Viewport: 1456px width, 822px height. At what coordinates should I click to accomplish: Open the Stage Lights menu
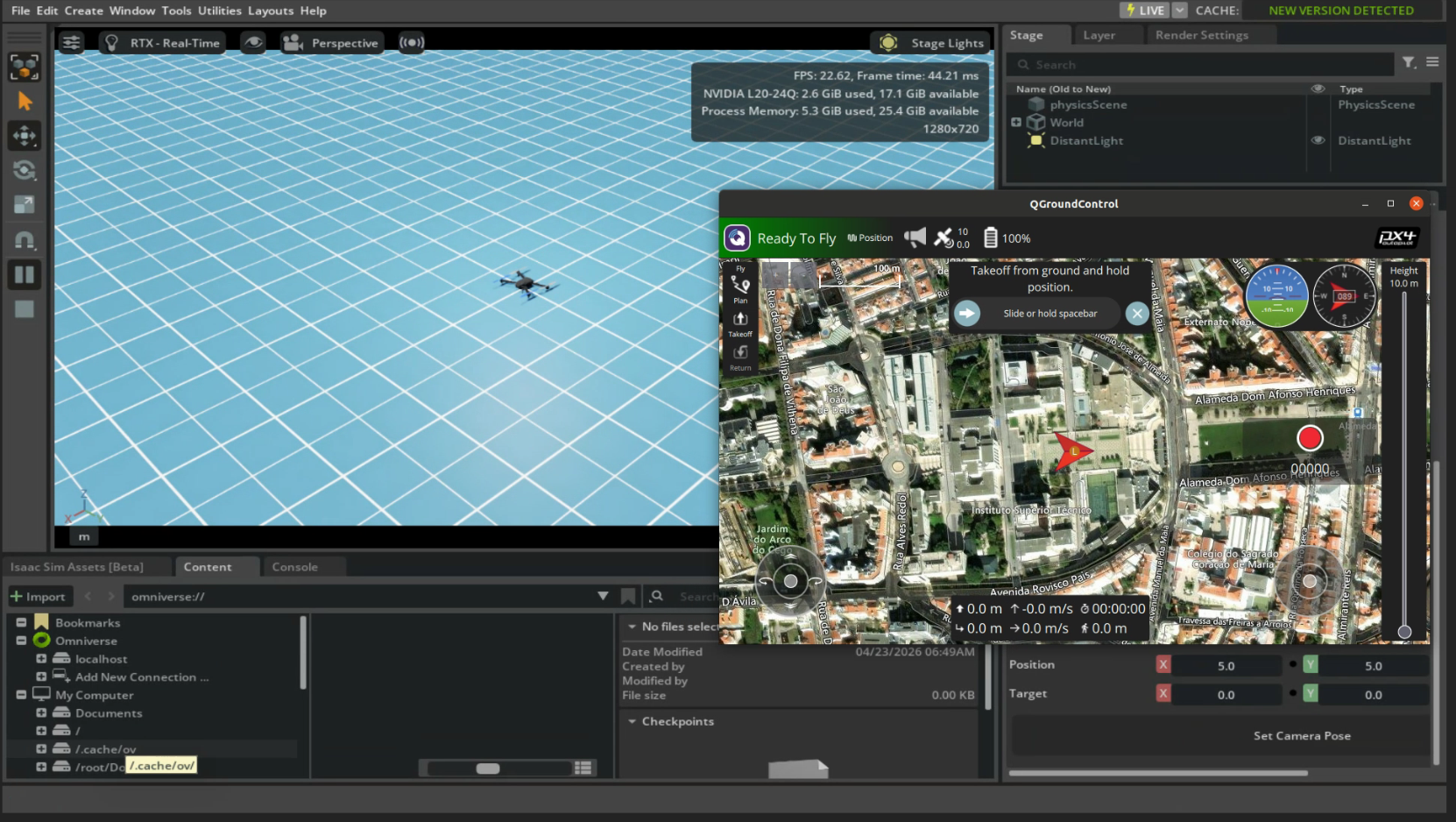(931, 42)
